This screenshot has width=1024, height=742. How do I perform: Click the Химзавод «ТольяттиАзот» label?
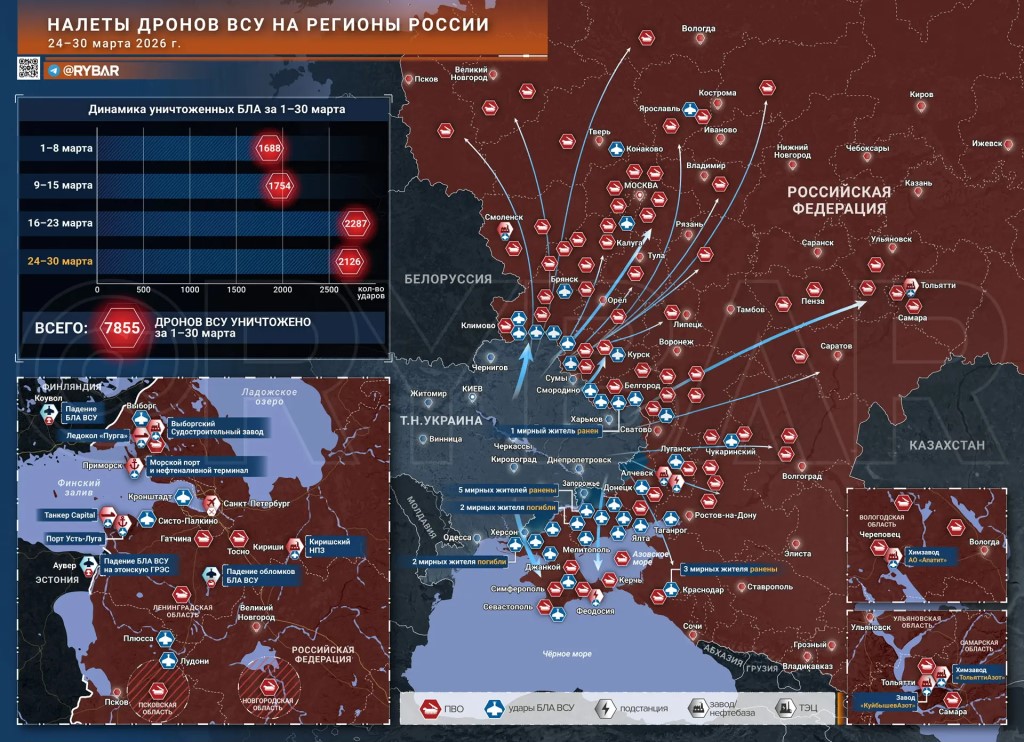pos(980,673)
